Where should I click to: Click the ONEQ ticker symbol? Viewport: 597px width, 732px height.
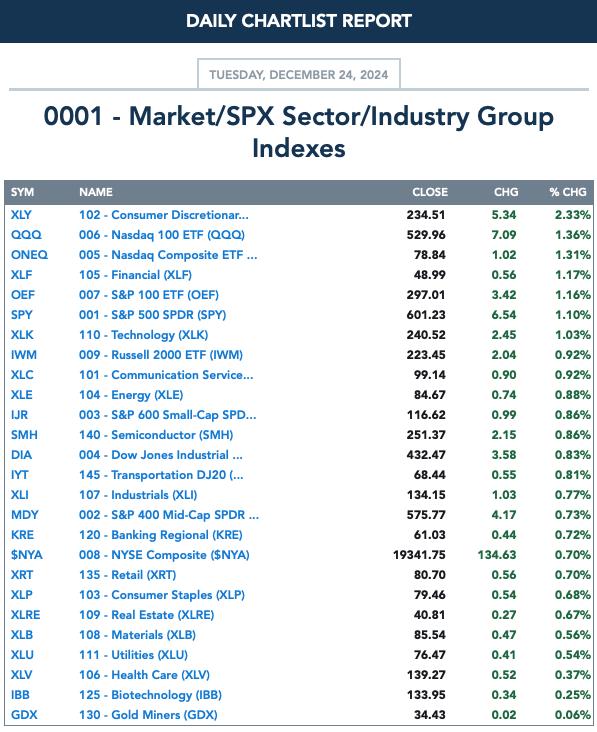pos(29,255)
